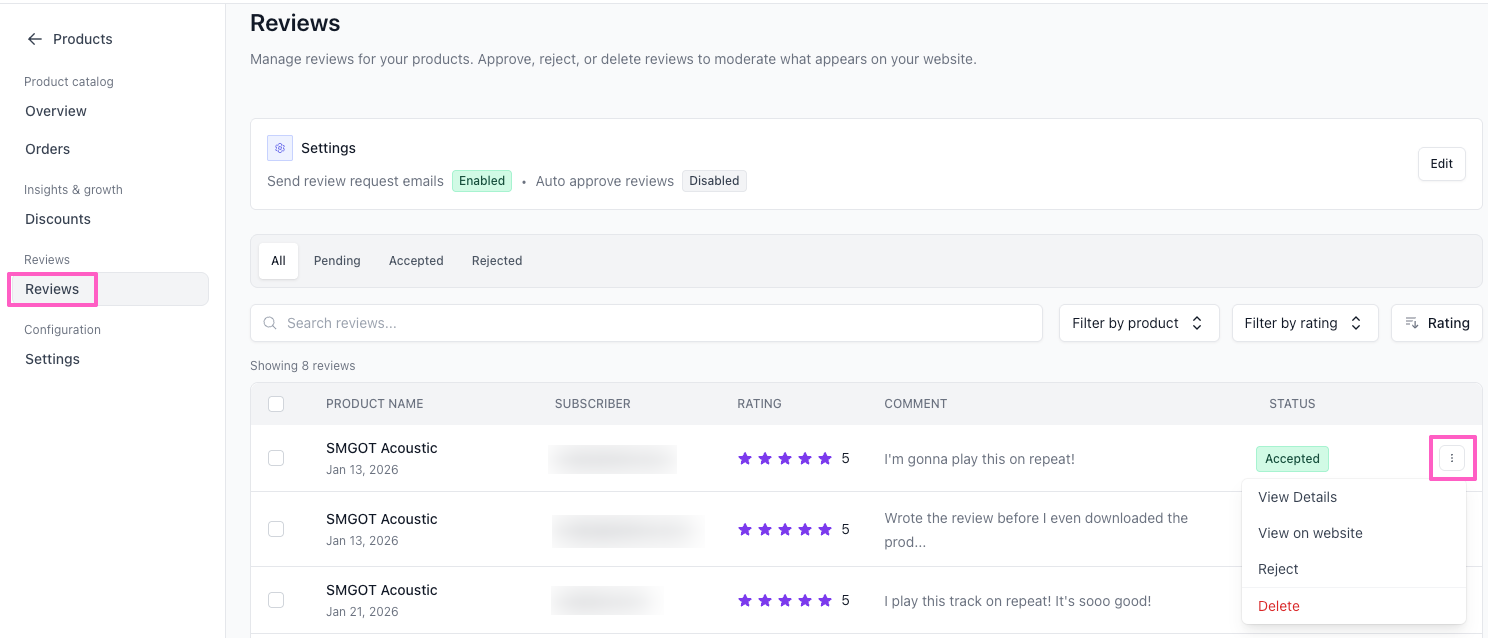The height and width of the screenshot is (638, 1488).
Task: Click the fifth star of the first review
Action: [825, 459]
